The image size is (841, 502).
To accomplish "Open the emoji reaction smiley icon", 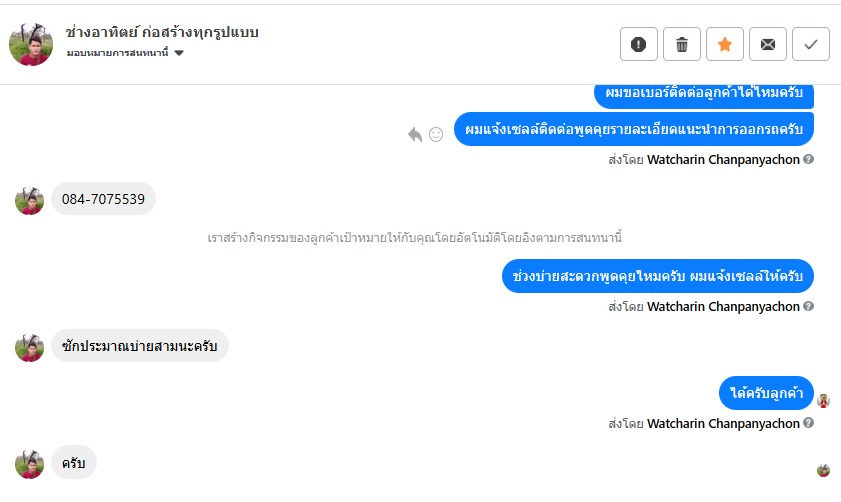I will (x=436, y=135).
